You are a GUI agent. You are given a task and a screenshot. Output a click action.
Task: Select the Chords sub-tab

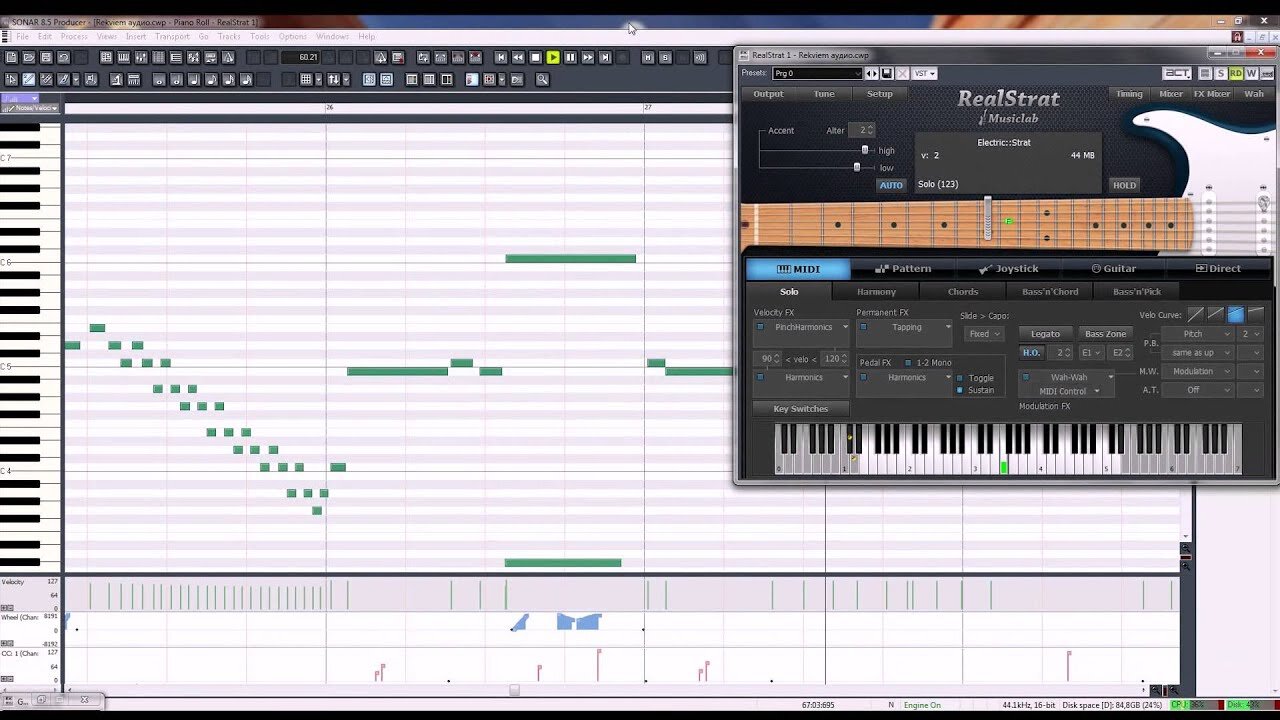(963, 292)
